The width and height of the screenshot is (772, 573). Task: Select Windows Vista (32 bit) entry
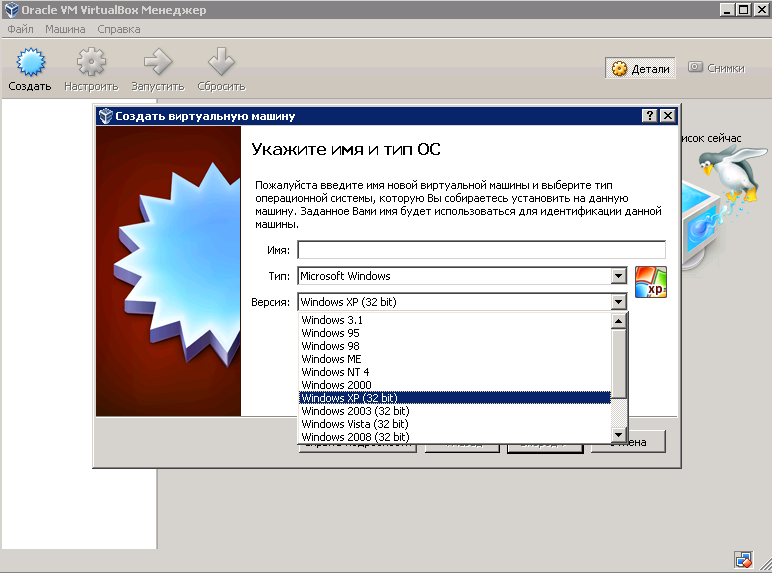coord(455,424)
